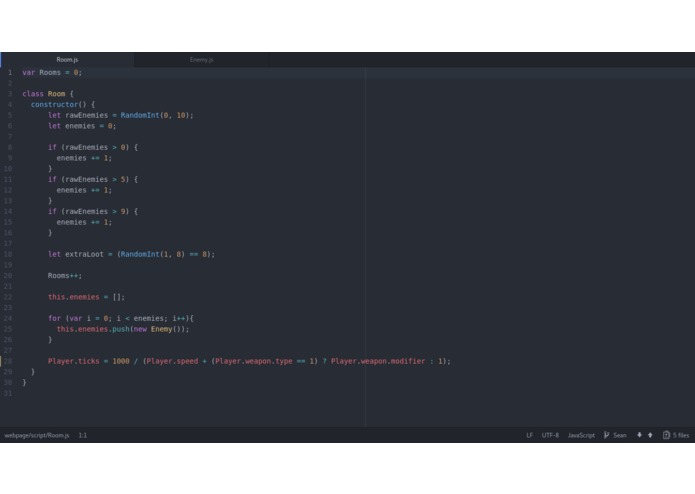Screen dimensions: 695x494
Task: Click 'enemies += 1;' on line 12
Action: 84,190
